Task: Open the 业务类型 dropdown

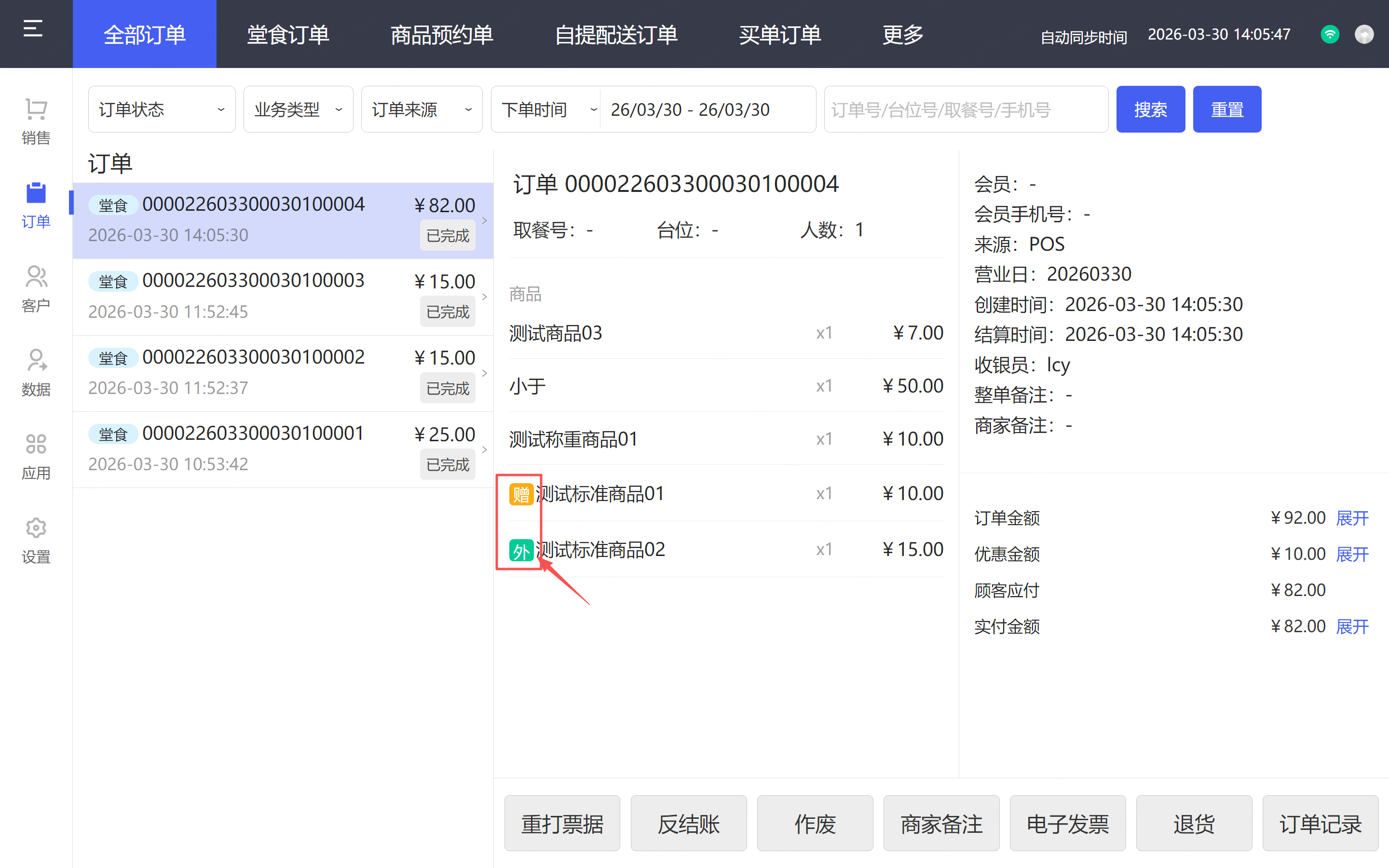Action: coord(298,109)
